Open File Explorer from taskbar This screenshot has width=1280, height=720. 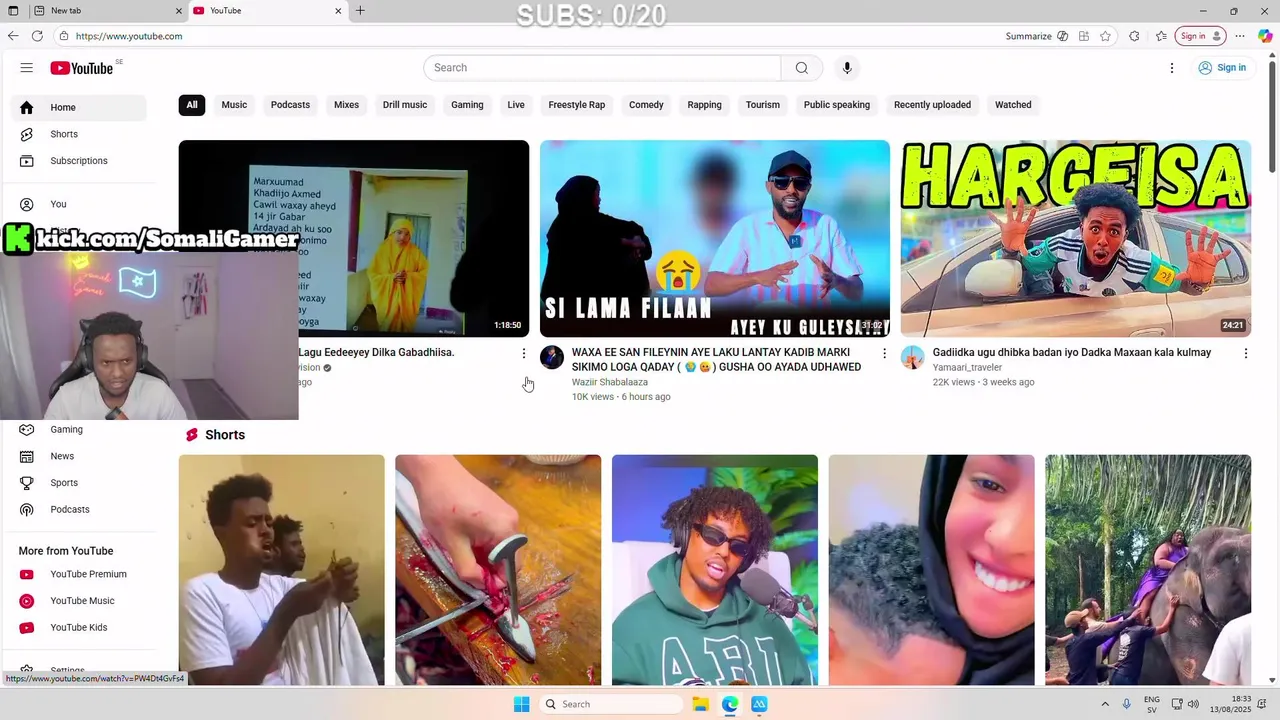tap(701, 704)
